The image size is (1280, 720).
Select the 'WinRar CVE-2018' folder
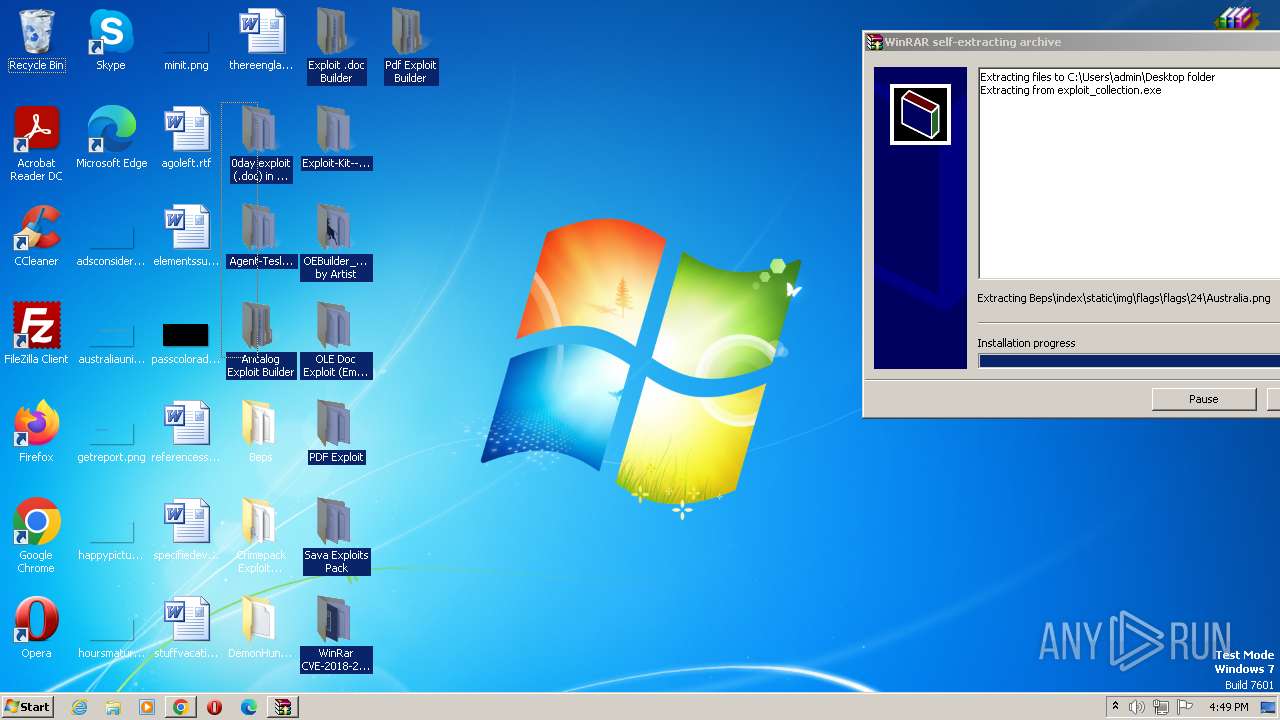tap(336, 634)
